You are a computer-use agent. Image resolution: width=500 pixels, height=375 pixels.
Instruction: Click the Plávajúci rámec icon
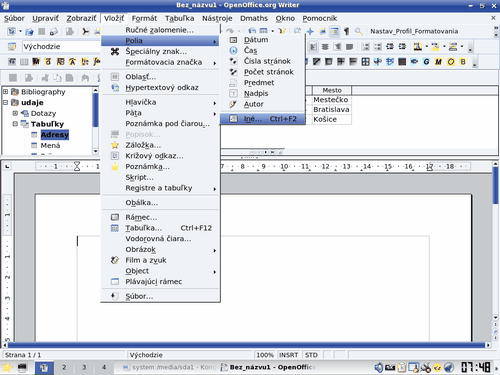pyautogui.click(x=115, y=282)
